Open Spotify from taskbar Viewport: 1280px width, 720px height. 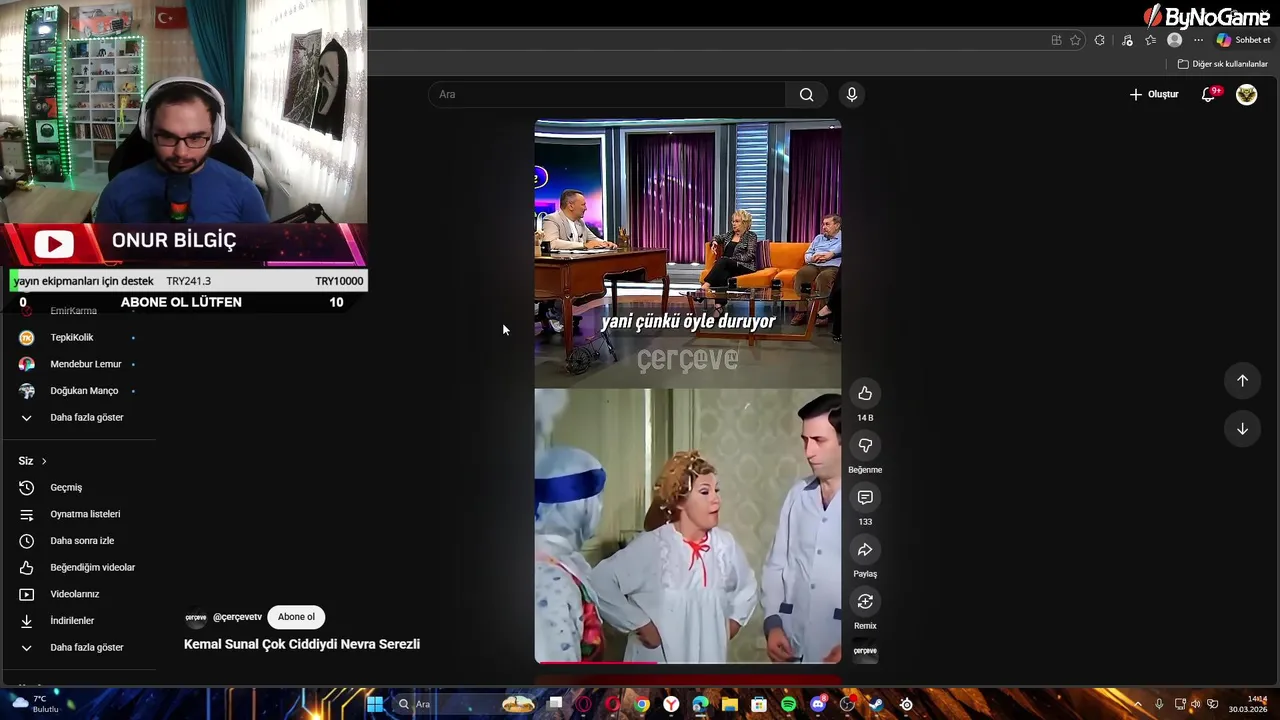pyautogui.click(x=789, y=704)
